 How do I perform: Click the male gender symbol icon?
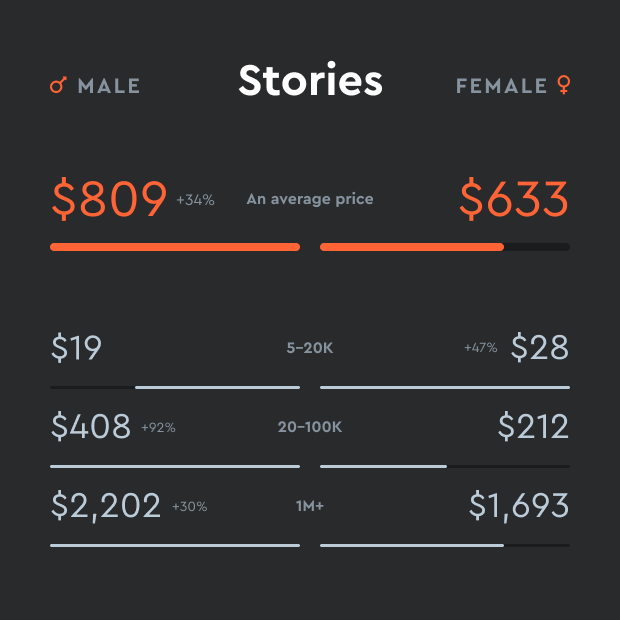pos(58,86)
